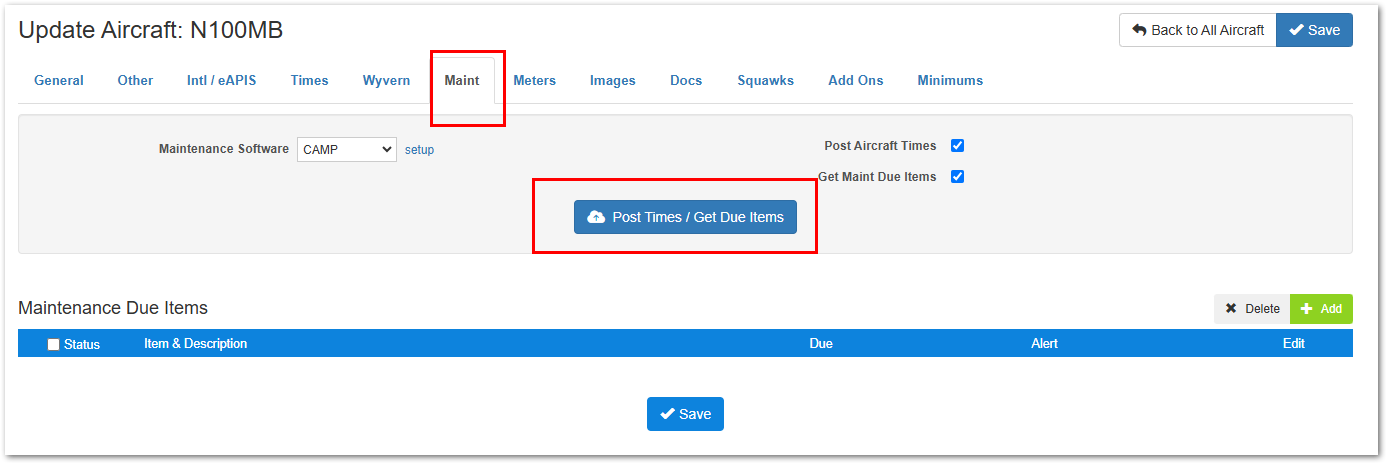Click the Post Times / Get Due Items button
The height and width of the screenshot is (464, 1387).
pyautogui.click(x=685, y=217)
